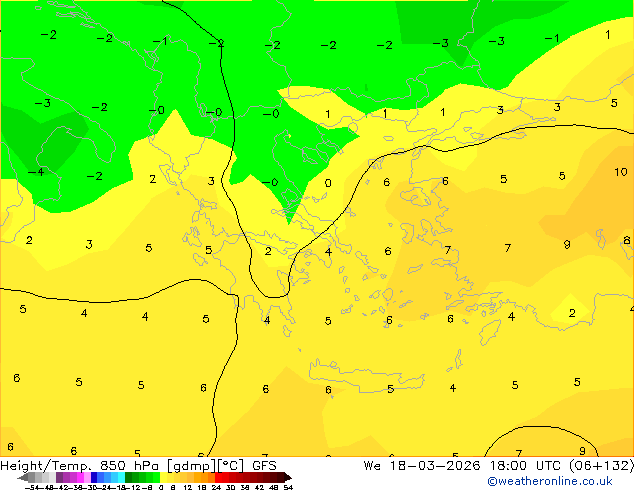Click the 'Height/Temp. 850 hPa' chart title
The image size is (634, 490).
click(x=79, y=466)
